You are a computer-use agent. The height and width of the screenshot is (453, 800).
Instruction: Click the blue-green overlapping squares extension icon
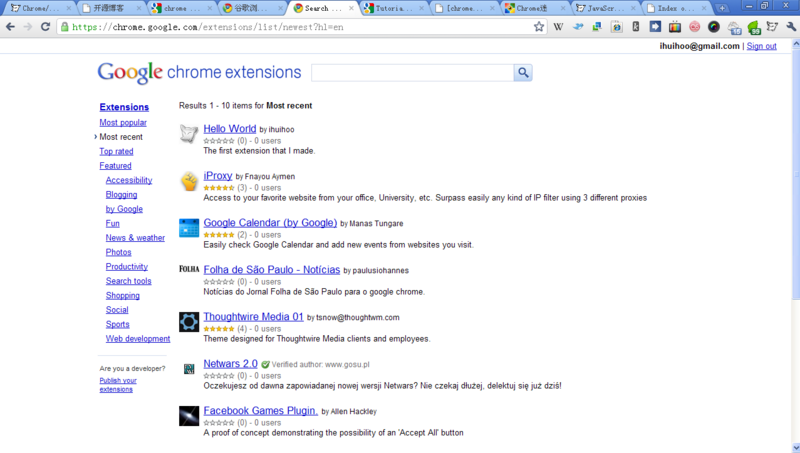(x=597, y=27)
